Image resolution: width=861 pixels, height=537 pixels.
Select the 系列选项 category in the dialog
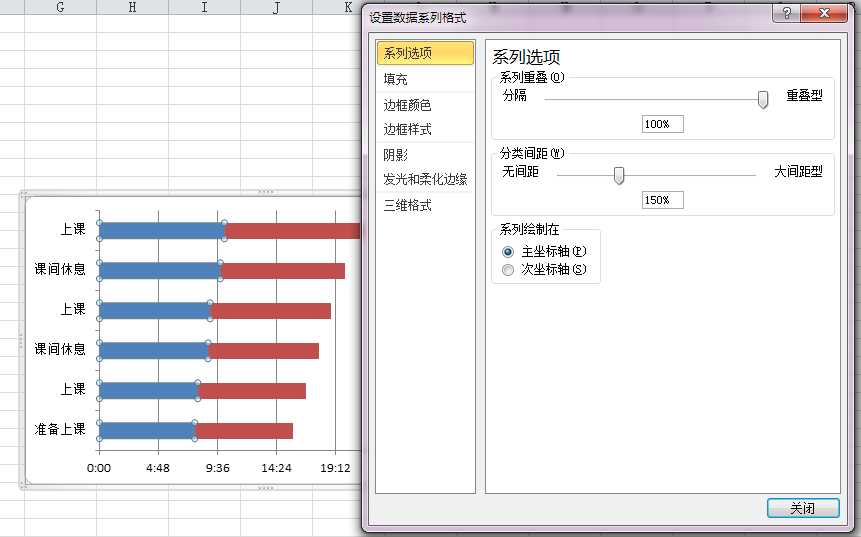(x=425, y=53)
